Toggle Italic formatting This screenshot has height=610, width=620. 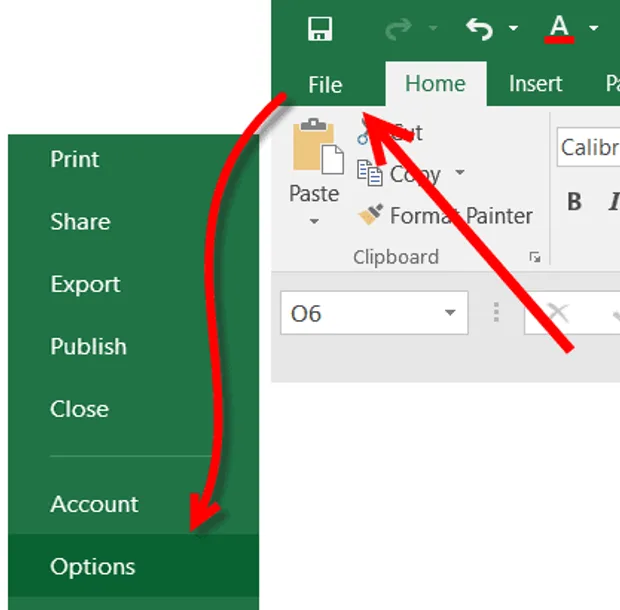(x=614, y=202)
